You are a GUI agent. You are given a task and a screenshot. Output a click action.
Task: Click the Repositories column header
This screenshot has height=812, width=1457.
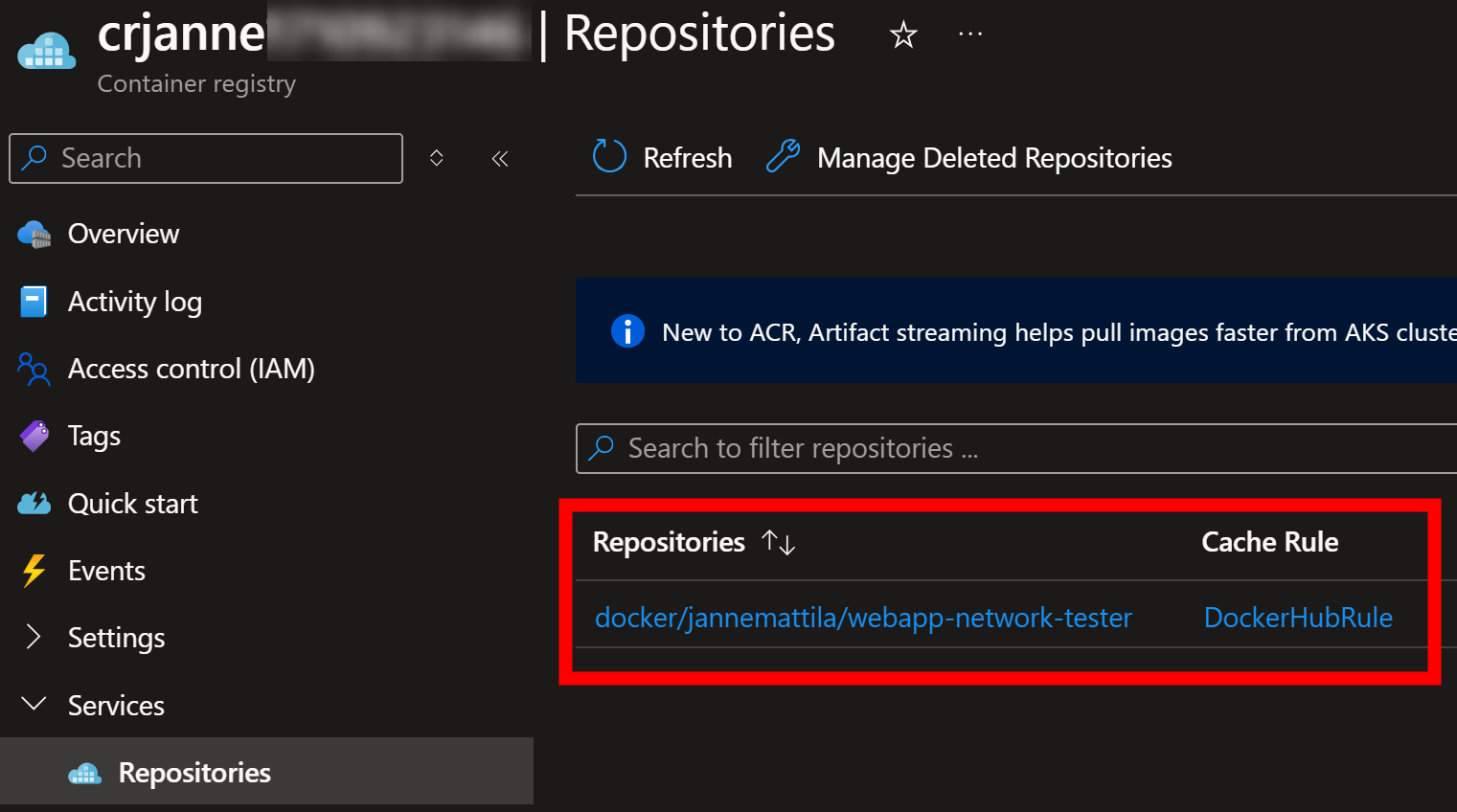669,542
